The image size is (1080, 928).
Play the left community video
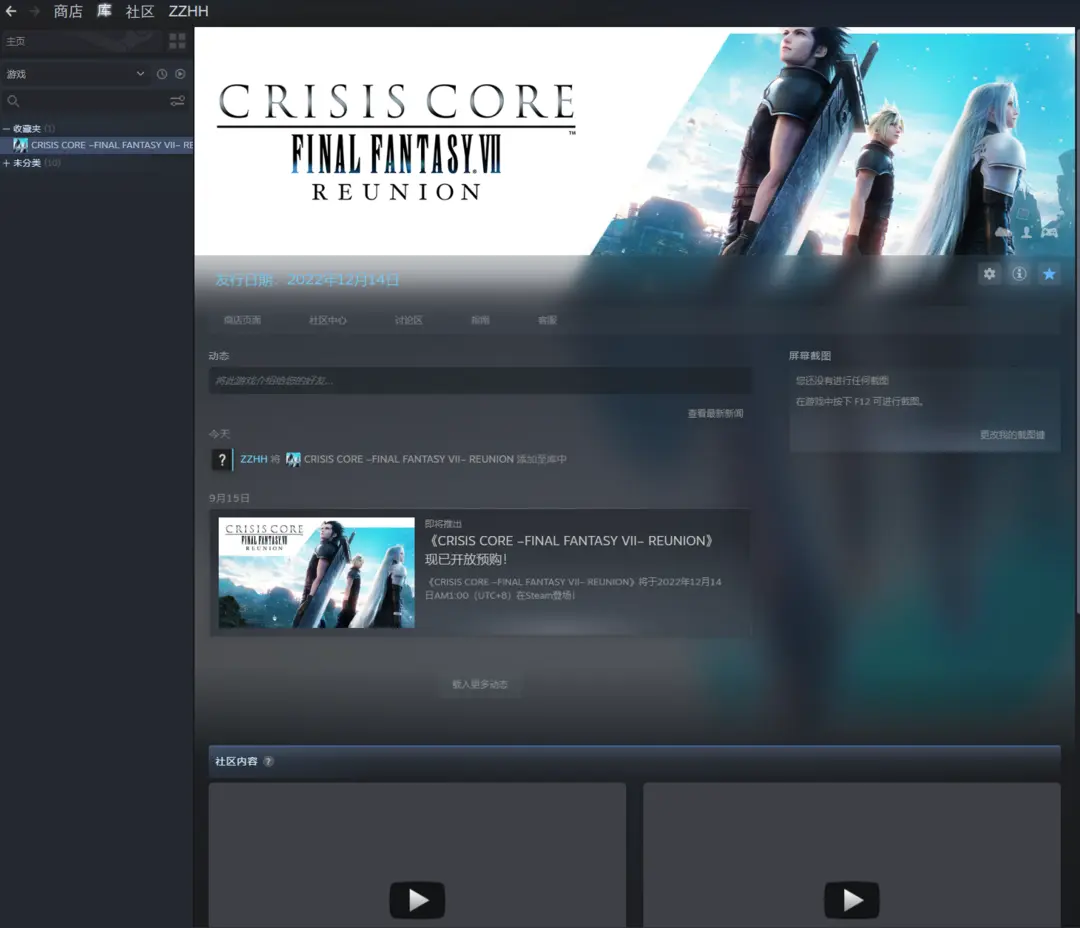[x=417, y=900]
